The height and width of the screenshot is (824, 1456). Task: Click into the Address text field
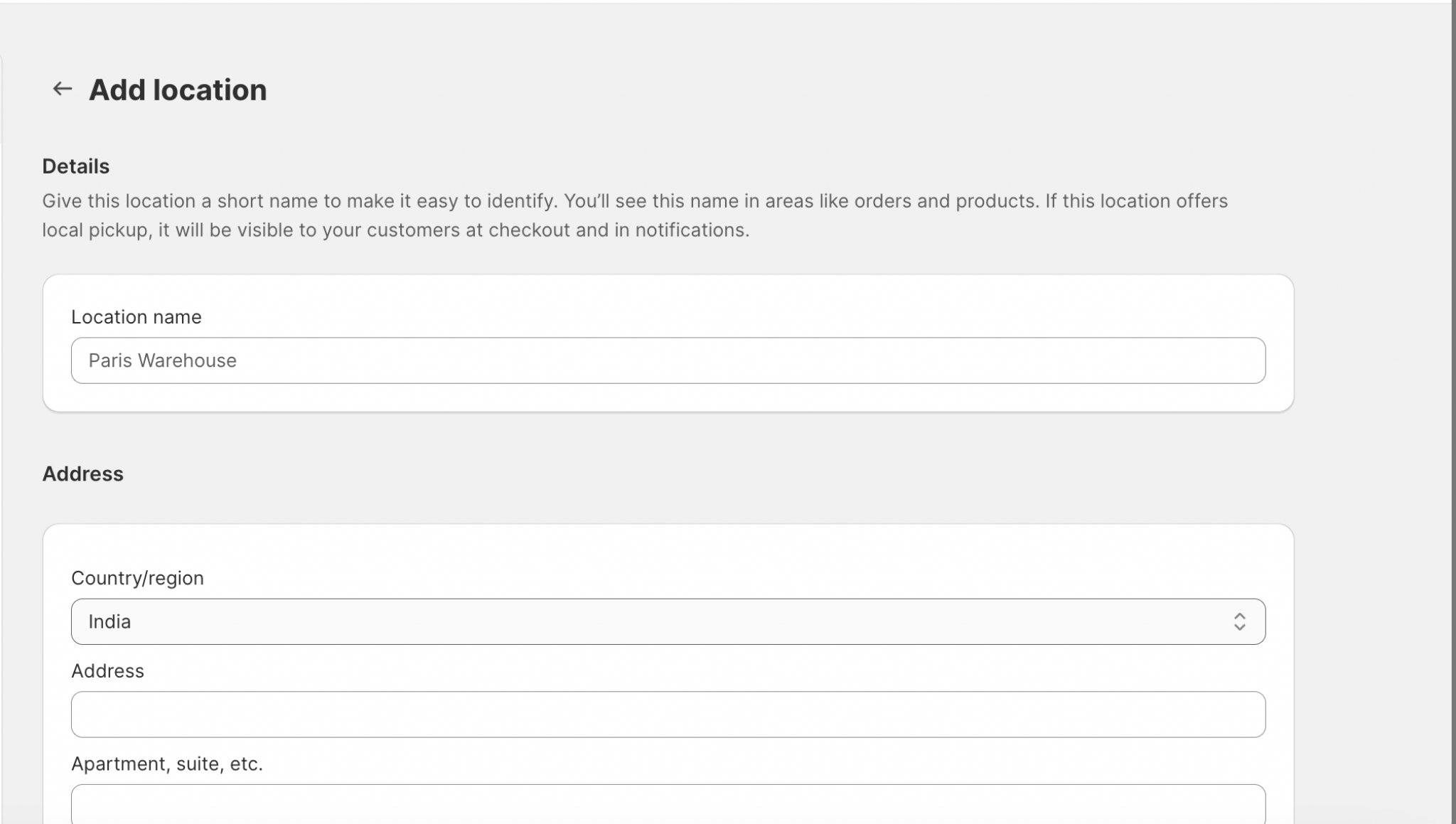667,715
